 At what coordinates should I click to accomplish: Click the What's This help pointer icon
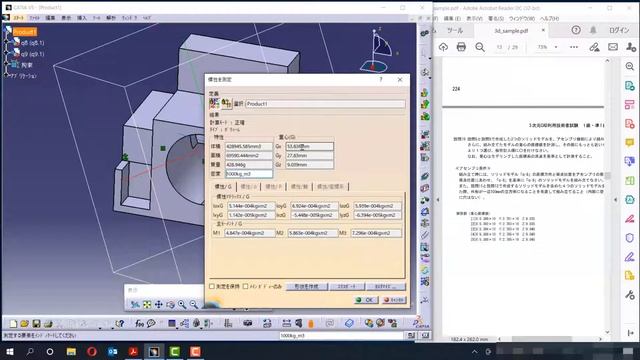click(119, 324)
